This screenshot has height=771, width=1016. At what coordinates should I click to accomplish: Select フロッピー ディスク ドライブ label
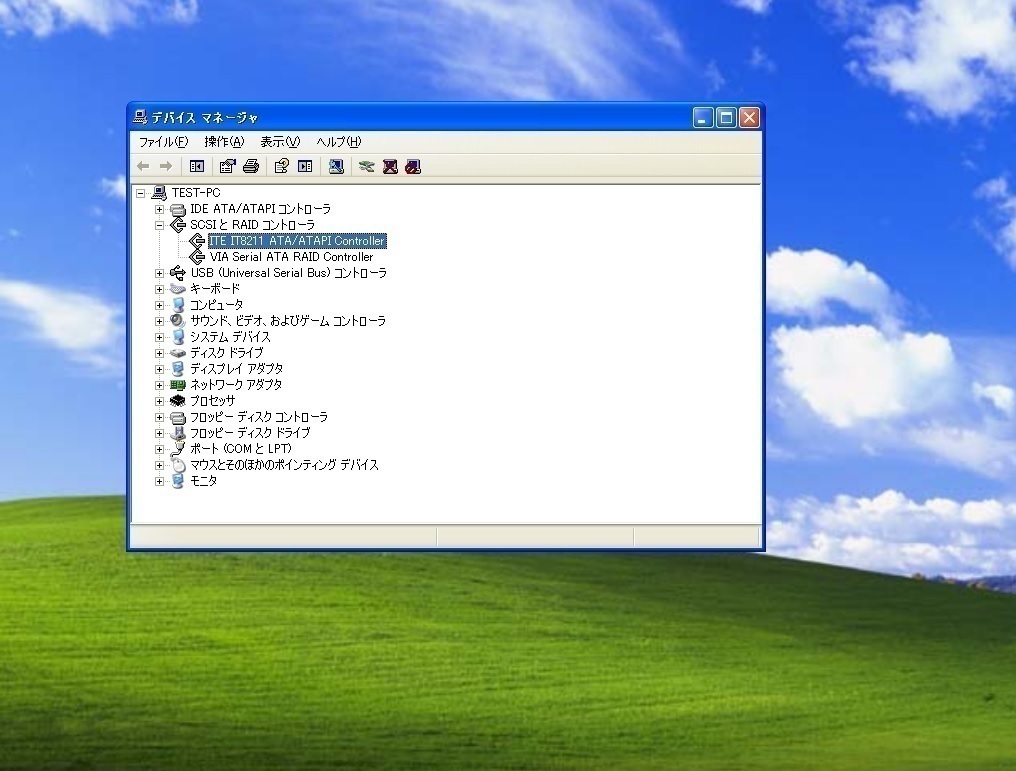tap(250, 433)
